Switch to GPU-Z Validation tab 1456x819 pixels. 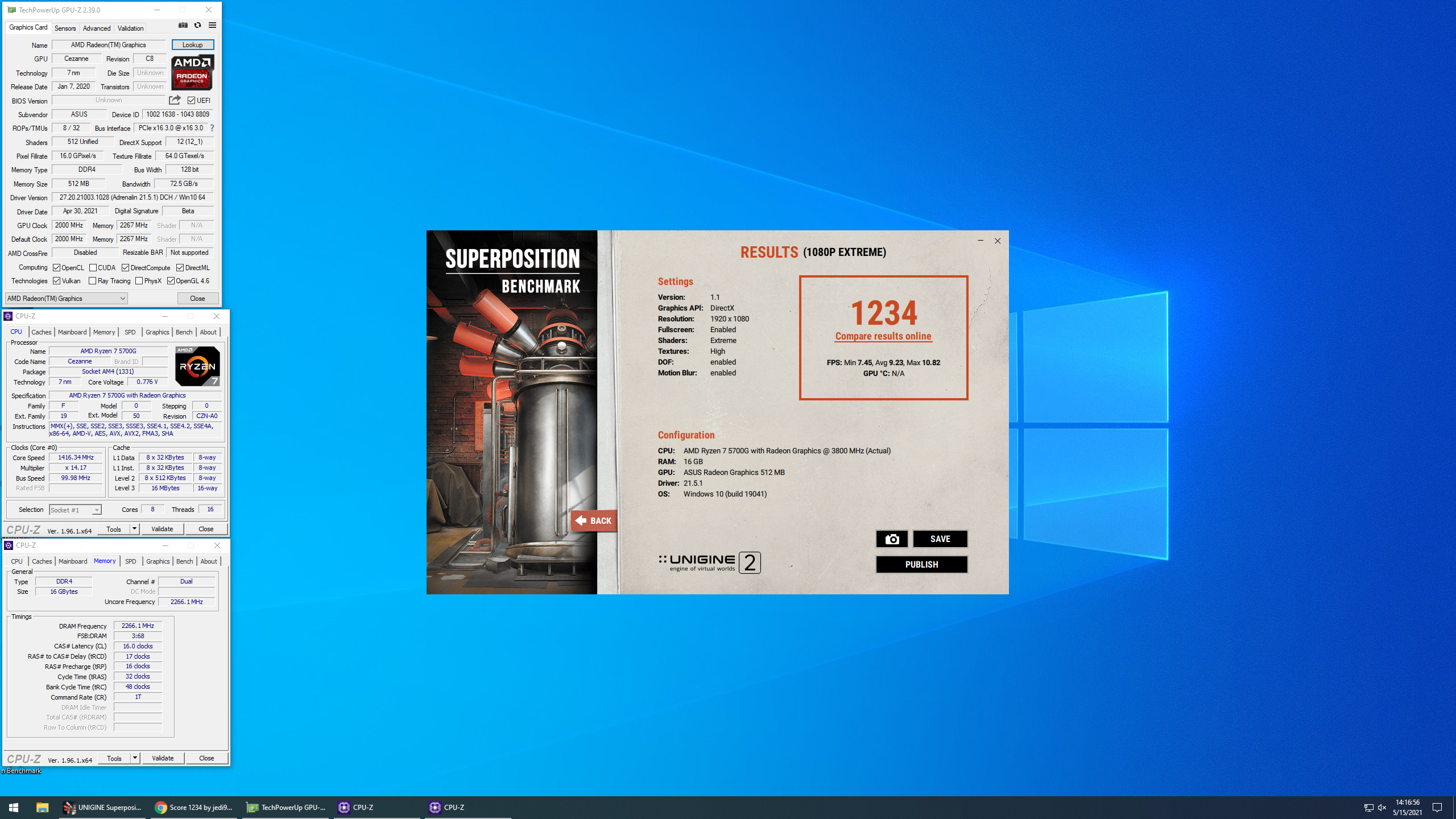click(x=130, y=28)
